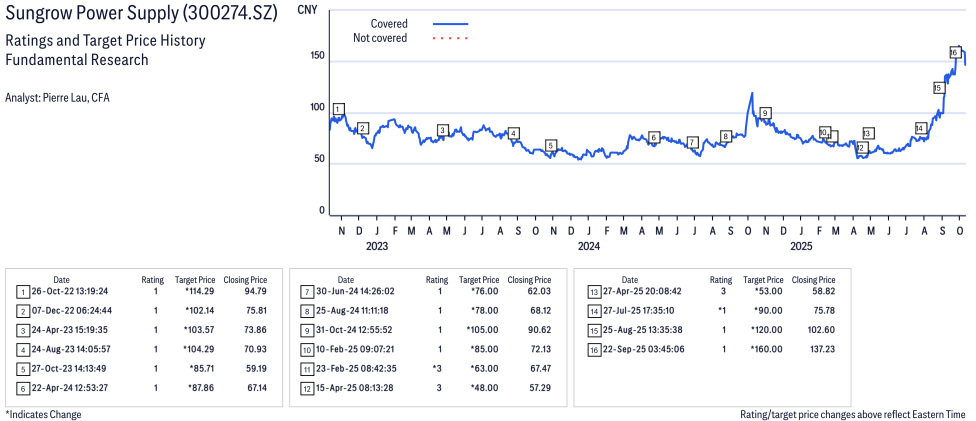Click the Rating header in the third table
This screenshot has width=976, height=421.
pyautogui.click(x=721, y=280)
